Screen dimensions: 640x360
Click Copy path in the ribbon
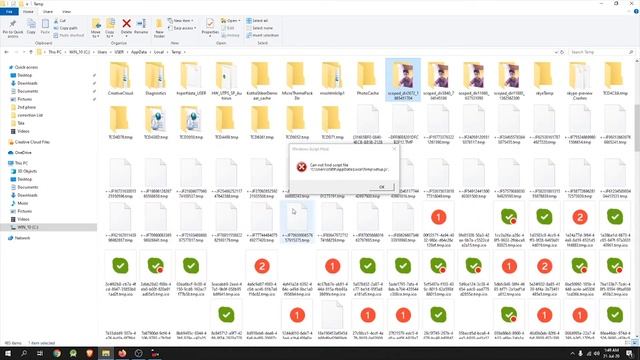click(x=65, y=28)
